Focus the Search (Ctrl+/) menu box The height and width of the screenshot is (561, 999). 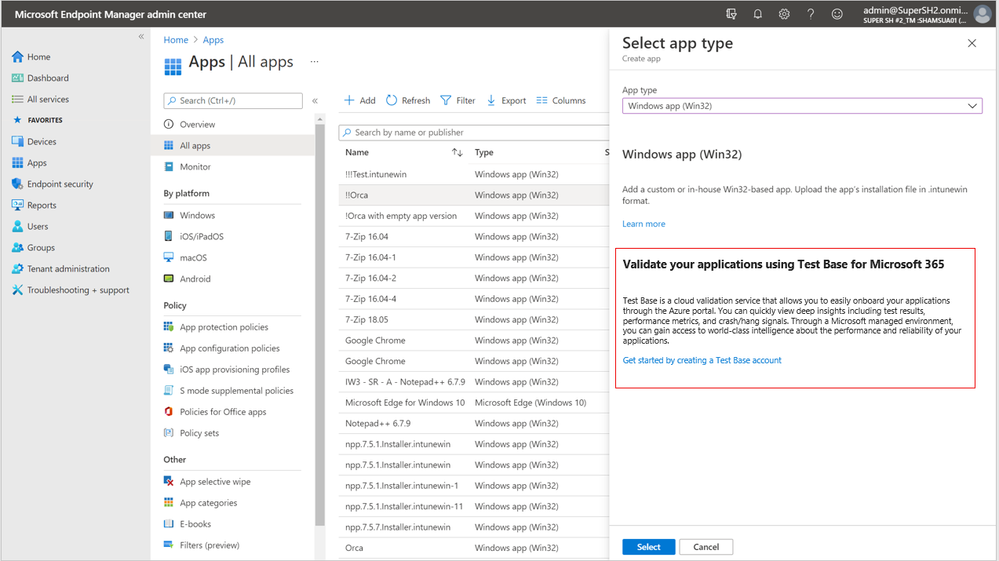233,101
